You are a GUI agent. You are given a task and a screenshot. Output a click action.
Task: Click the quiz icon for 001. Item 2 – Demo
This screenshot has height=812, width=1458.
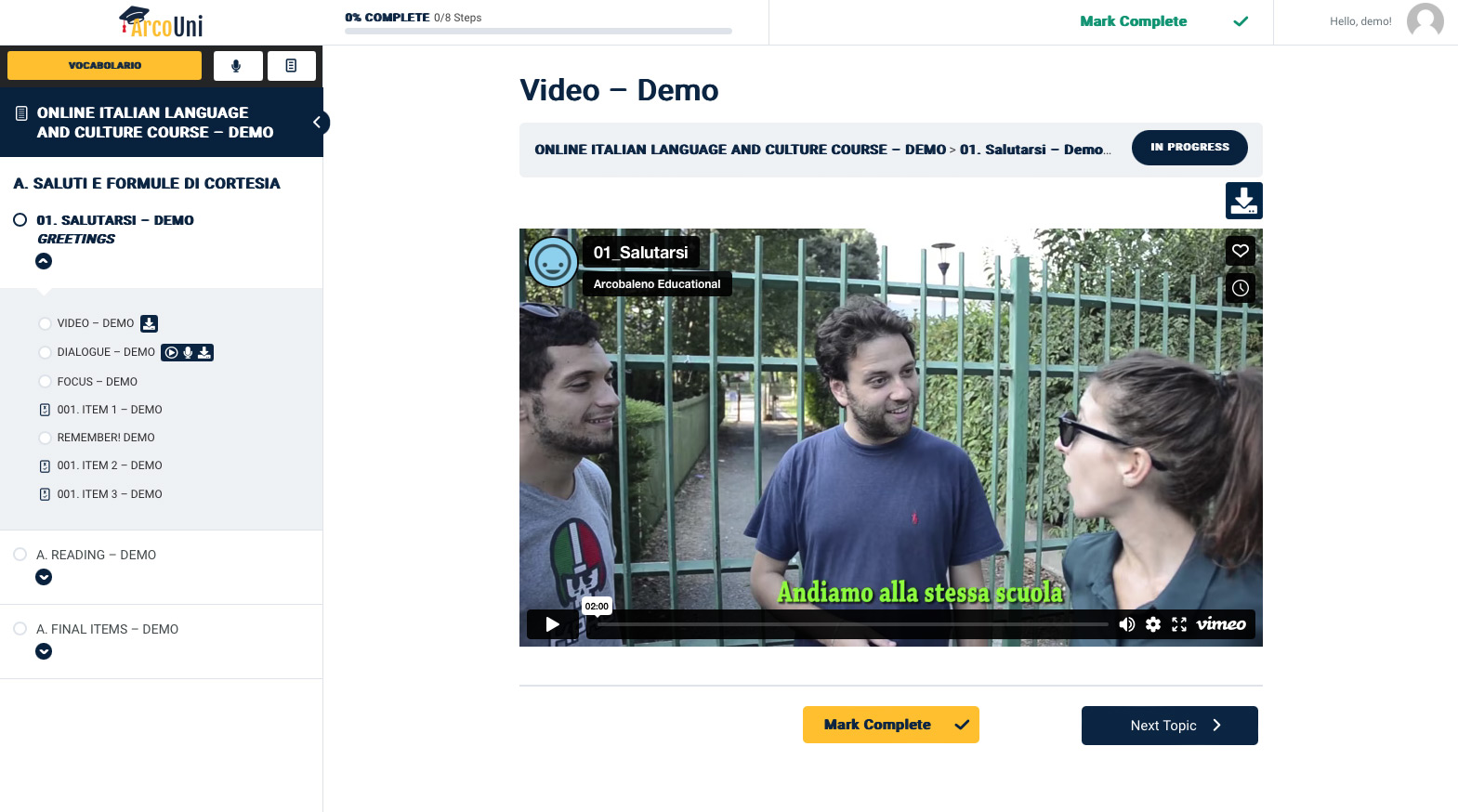click(x=45, y=465)
